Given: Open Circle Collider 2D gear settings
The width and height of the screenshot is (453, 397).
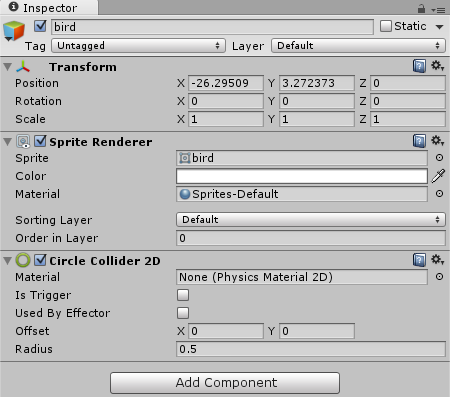Looking at the screenshot, I should click(438, 259).
